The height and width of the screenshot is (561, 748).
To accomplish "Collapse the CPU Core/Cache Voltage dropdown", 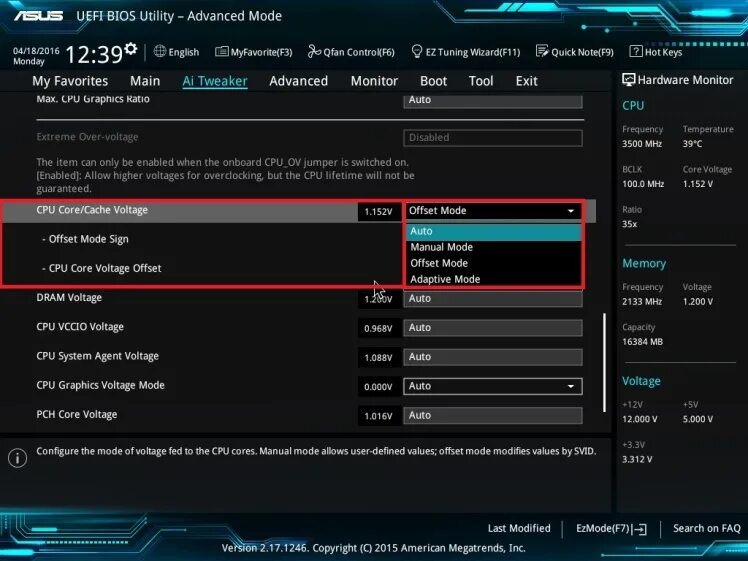I will 493,211.
